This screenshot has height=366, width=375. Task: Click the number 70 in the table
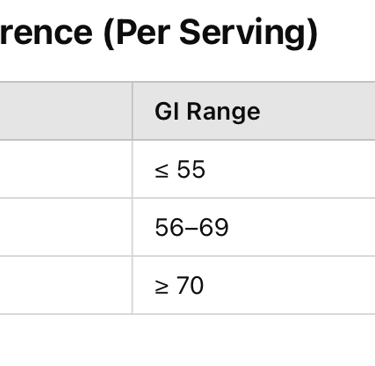coord(190,286)
